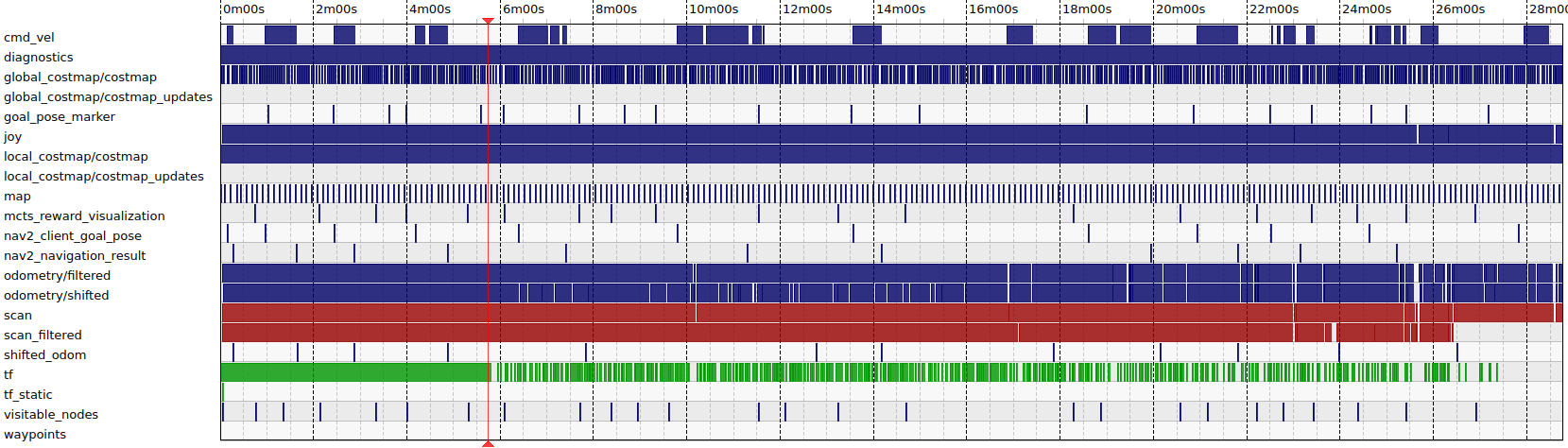1568x448 pixels.
Task: Click the solid green tf message bar
Action: click(354, 372)
